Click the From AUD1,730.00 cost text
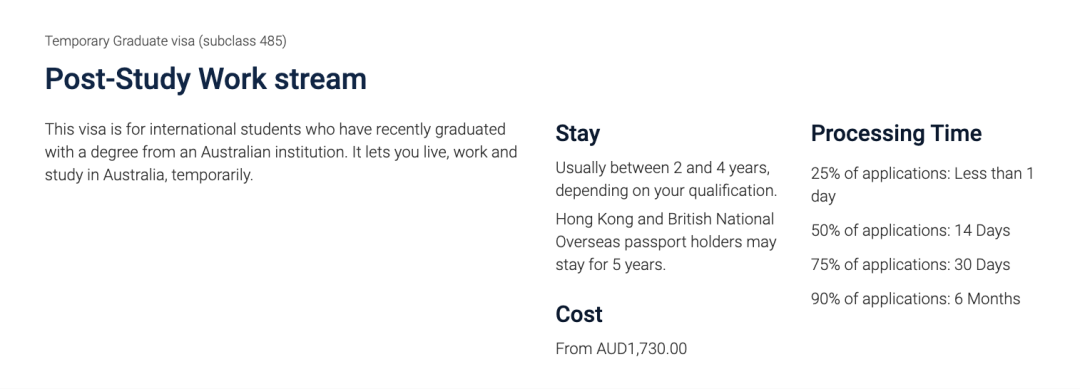 point(621,349)
